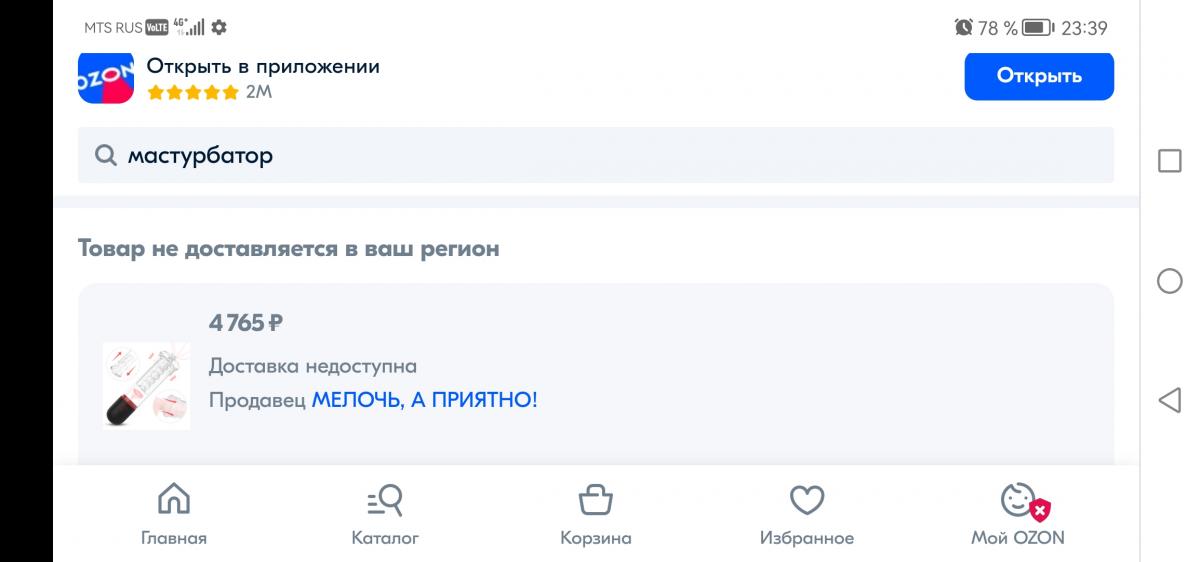The height and width of the screenshot is (562, 1200).
Task: Tap the search magnifier icon
Action: (x=105, y=155)
